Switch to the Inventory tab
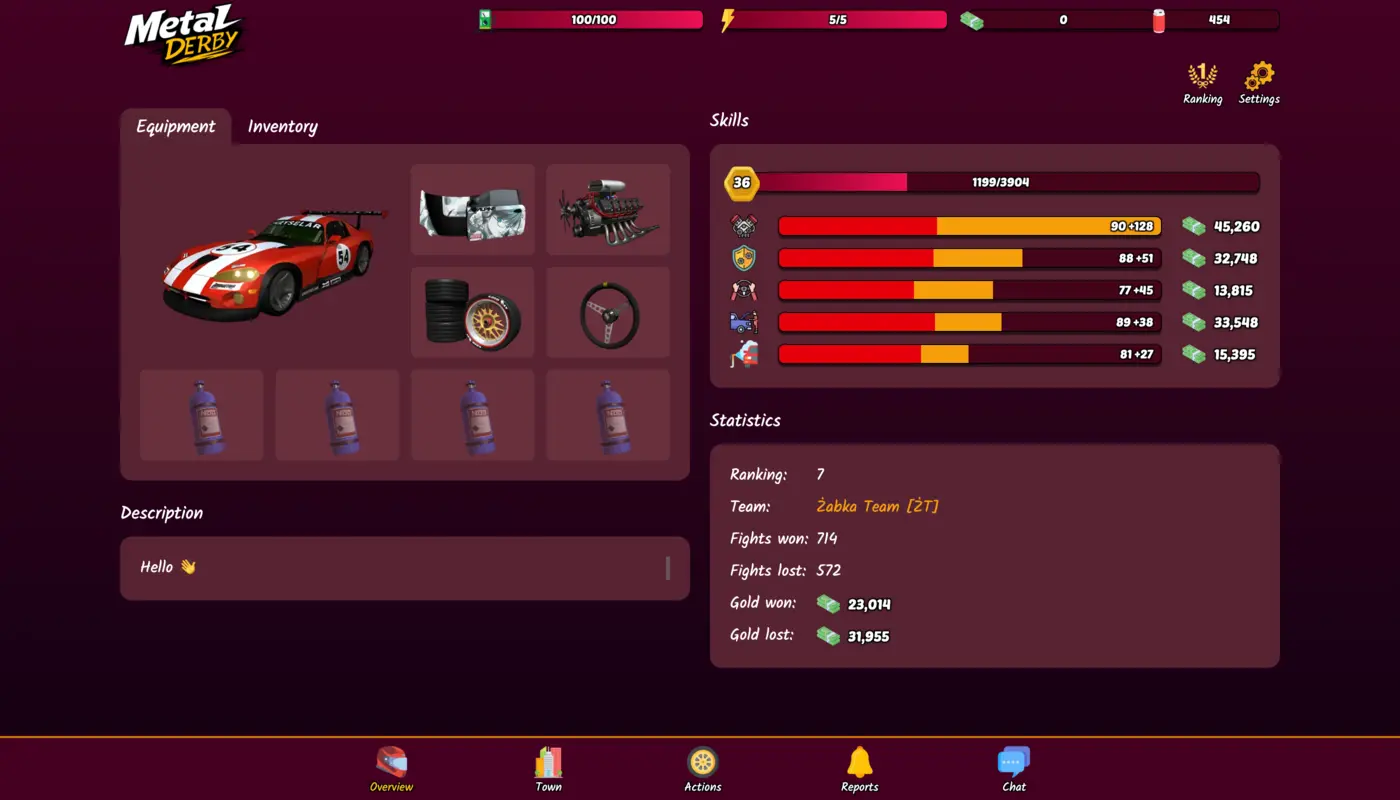Screen dimensions: 1400x800 click(282, 127)
